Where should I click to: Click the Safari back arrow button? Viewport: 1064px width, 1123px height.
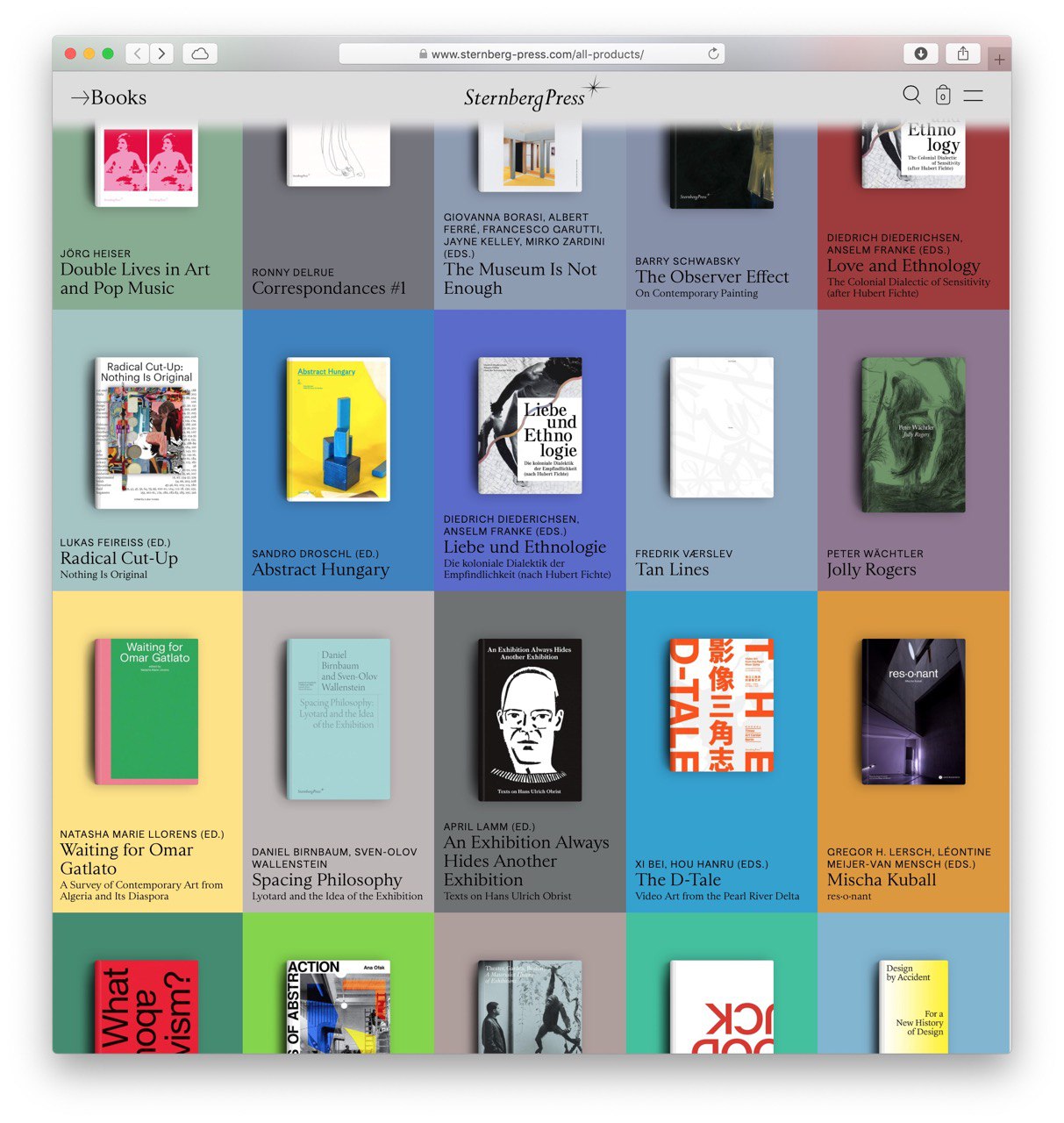138,54
